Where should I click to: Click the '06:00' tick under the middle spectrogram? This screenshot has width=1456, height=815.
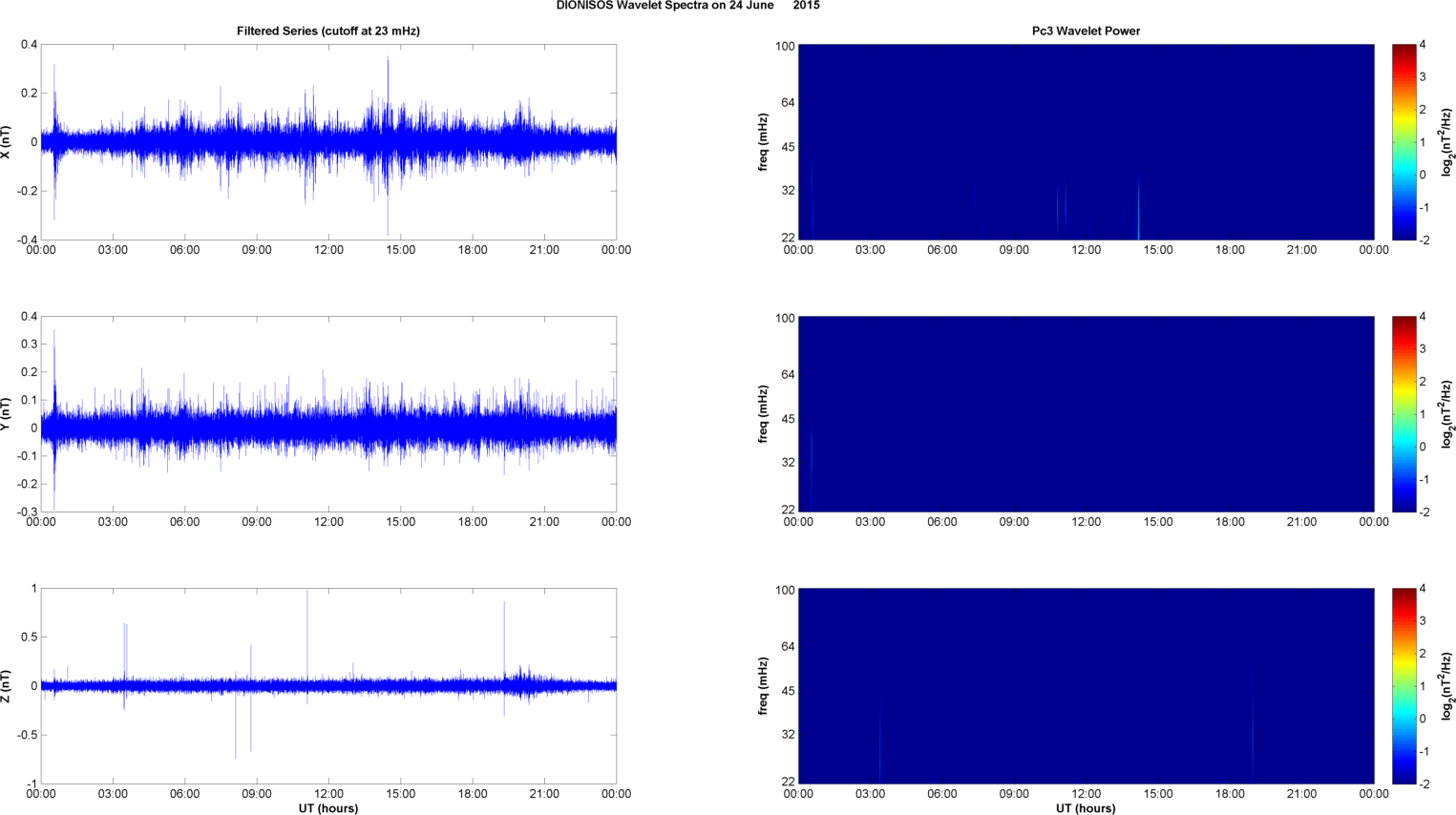[941, 522]
